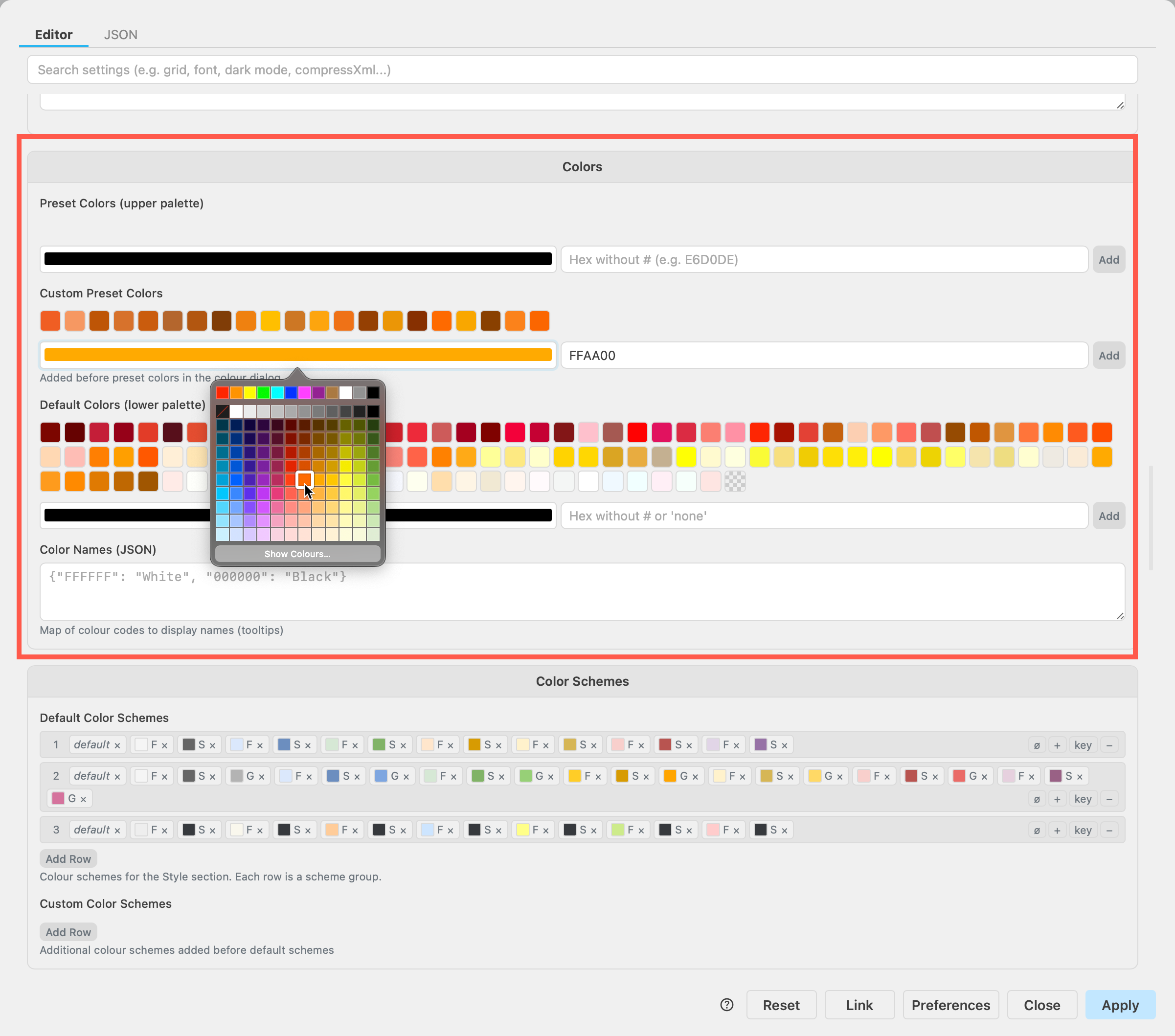Click the vertical scrollbar on the right edge
Viewport: 1175px width, 1036px height.
(x=1151, y=518)
